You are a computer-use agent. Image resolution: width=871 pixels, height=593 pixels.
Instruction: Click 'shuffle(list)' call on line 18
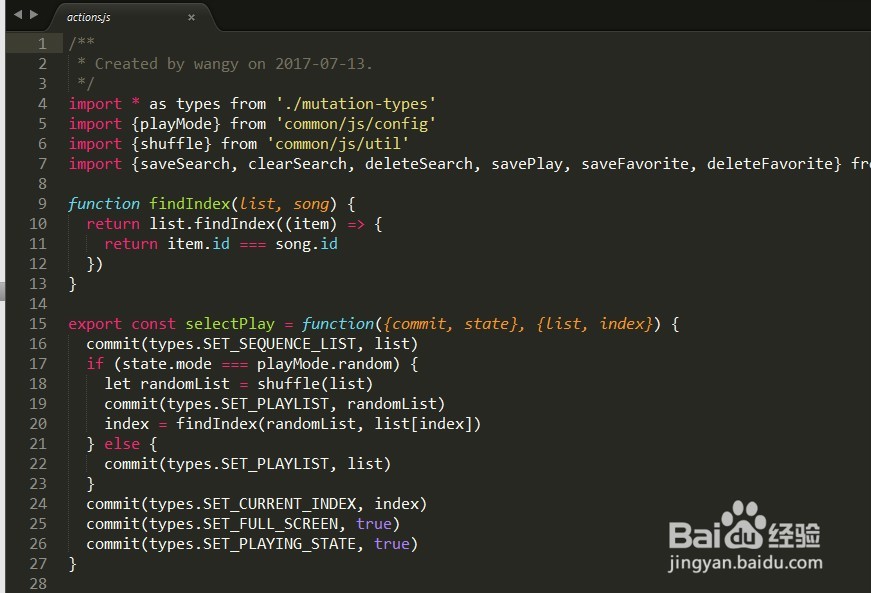315,384
